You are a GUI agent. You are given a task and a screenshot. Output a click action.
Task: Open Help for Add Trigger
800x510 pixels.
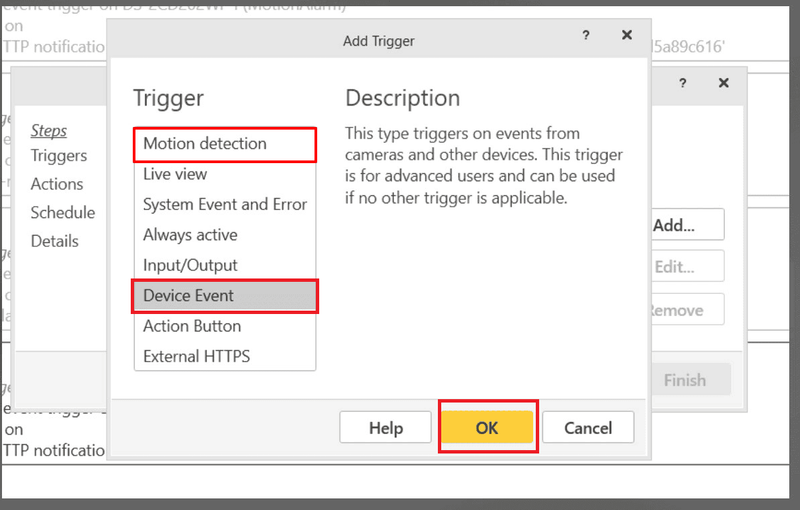click(386, 427)
